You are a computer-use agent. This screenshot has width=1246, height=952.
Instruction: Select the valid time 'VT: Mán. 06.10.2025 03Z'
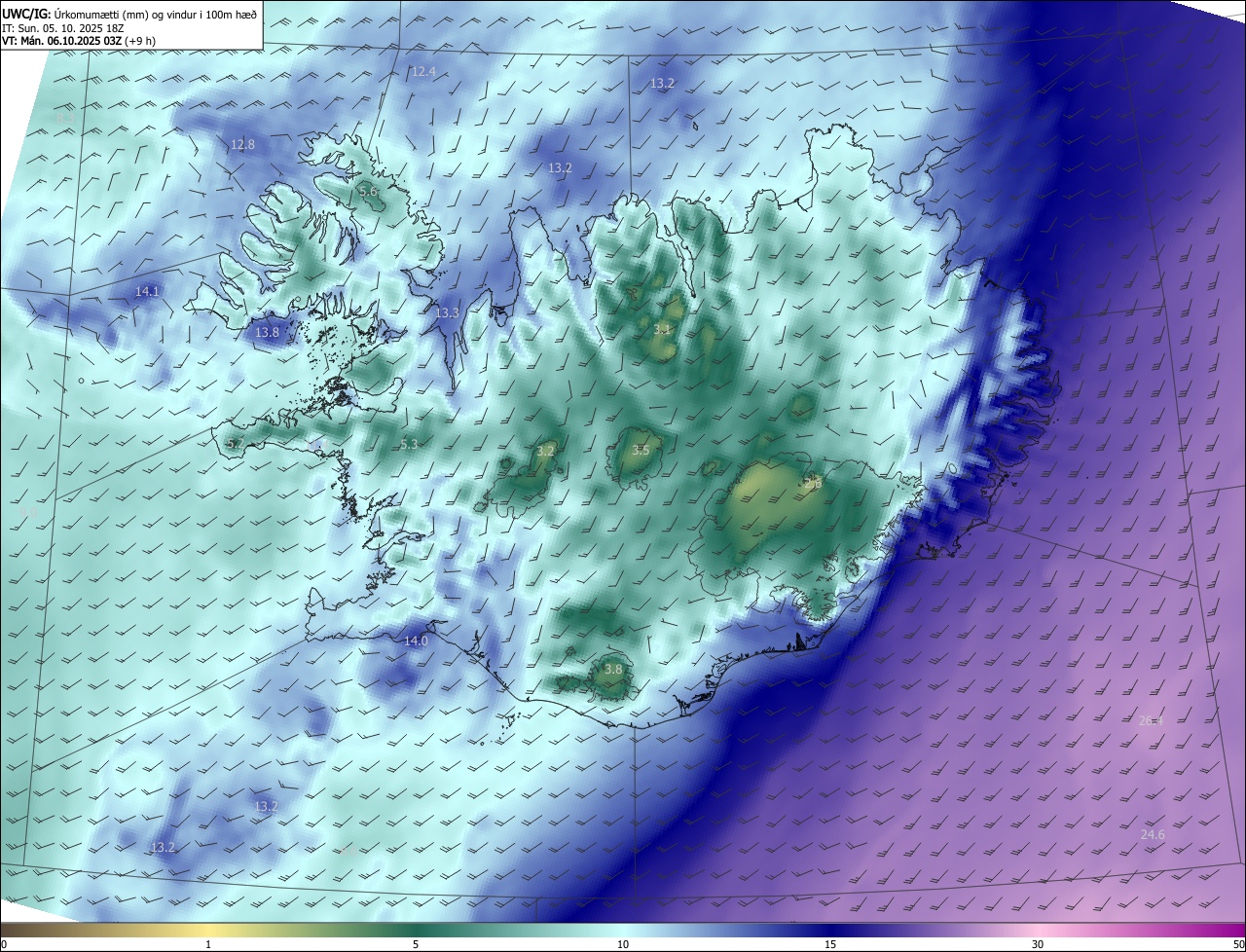click(x=62, y=41)
